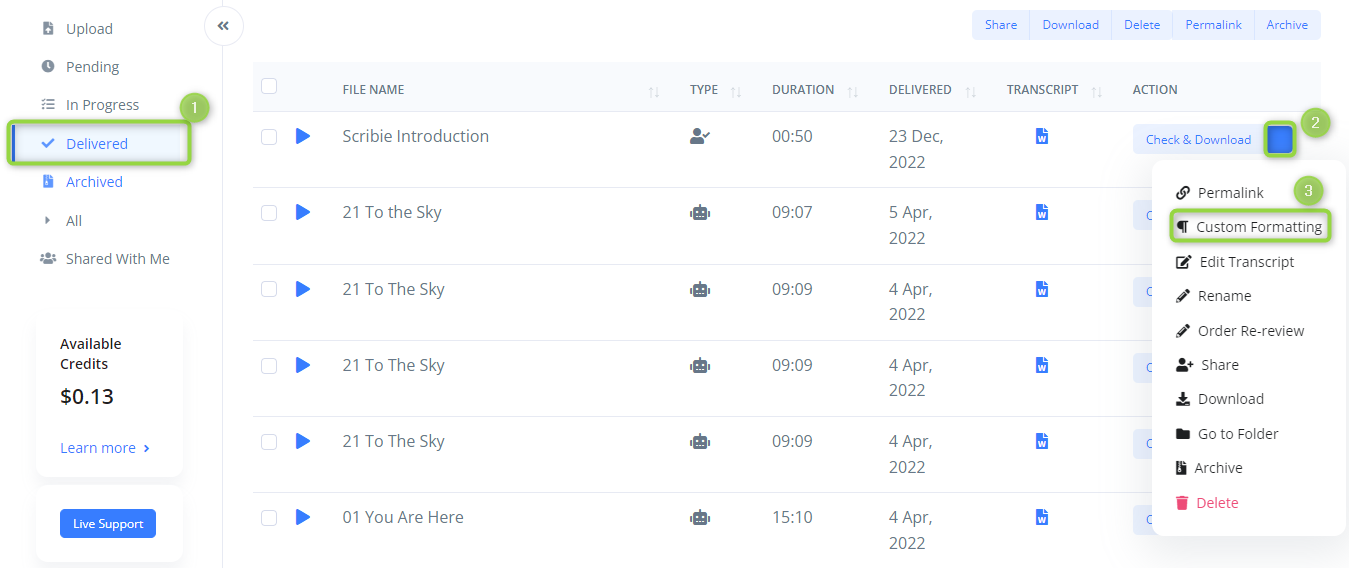This screenshot has width=1349, height=568.
Task: Select checkbox for 01 You Are Here
Action: coord(269,518)
